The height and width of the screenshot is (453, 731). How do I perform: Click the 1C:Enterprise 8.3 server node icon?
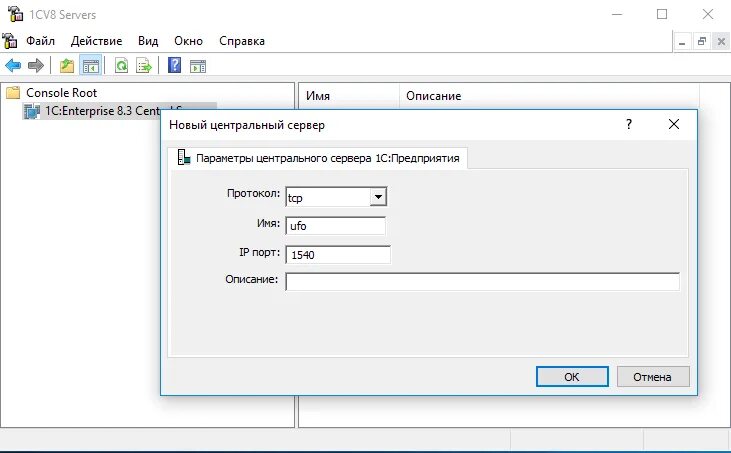[32, 111]
